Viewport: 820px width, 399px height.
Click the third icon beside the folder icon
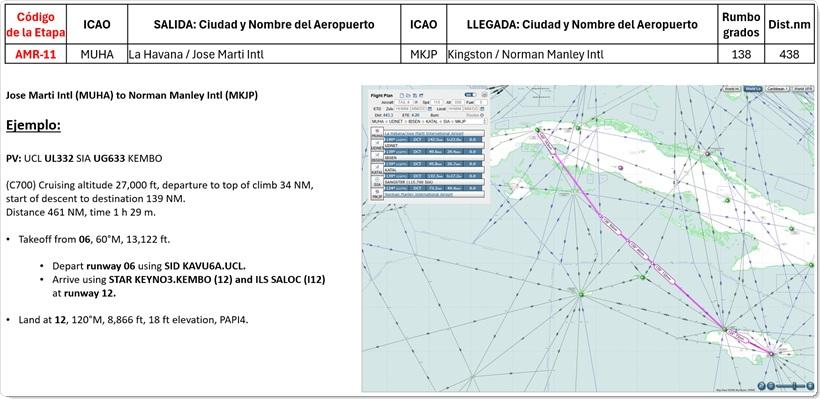415,95
